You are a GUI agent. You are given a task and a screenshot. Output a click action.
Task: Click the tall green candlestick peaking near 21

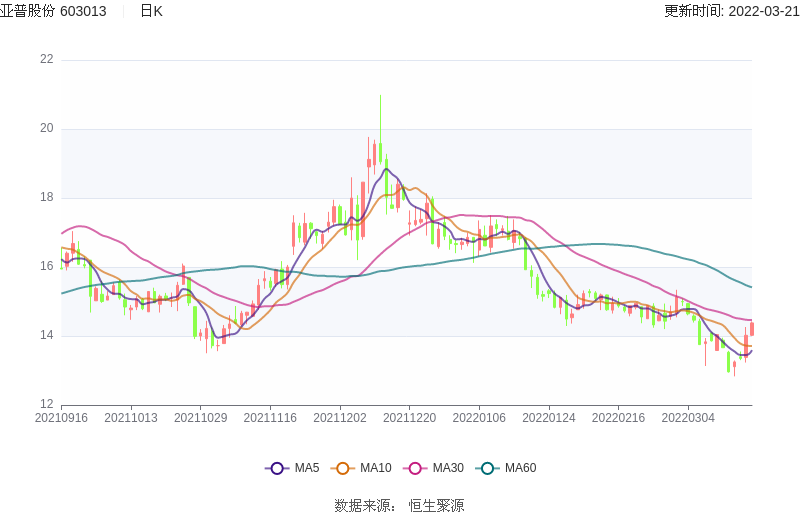[380, 130]
